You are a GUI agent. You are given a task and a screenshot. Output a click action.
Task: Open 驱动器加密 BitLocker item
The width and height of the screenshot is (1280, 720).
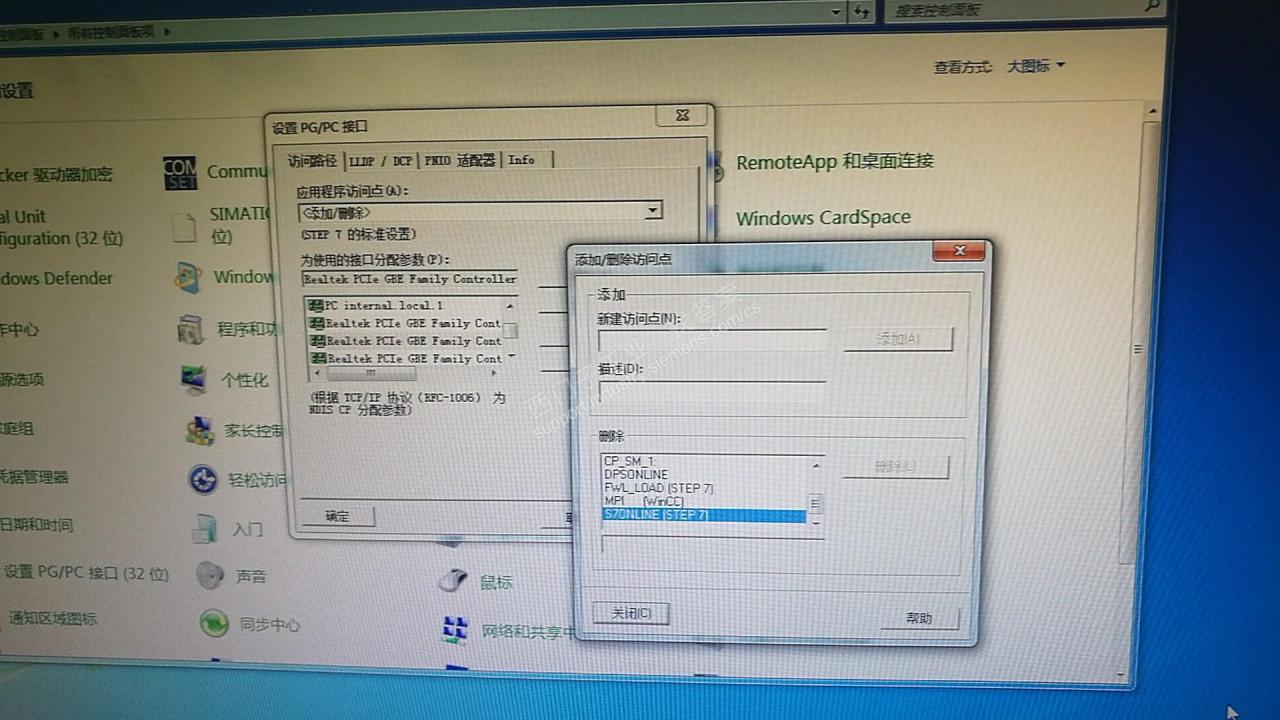(x=56, y=175)
